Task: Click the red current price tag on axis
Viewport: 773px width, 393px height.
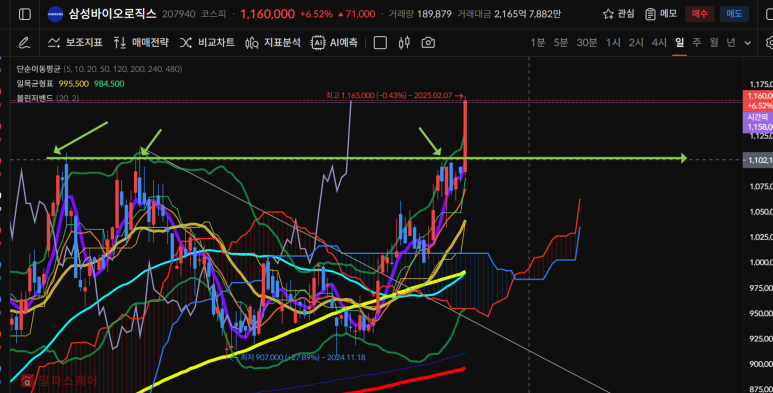Action: click(x=758, y=101)
